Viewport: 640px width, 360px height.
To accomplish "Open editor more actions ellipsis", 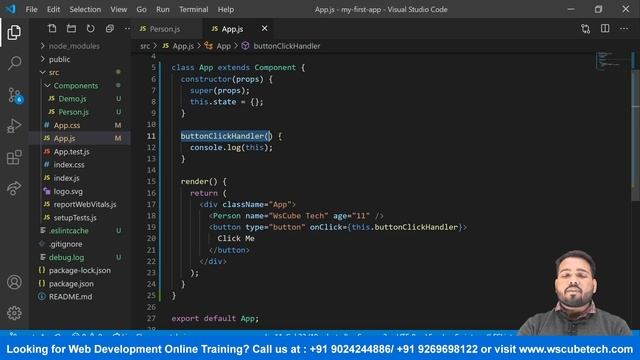I will coord(624,29).
